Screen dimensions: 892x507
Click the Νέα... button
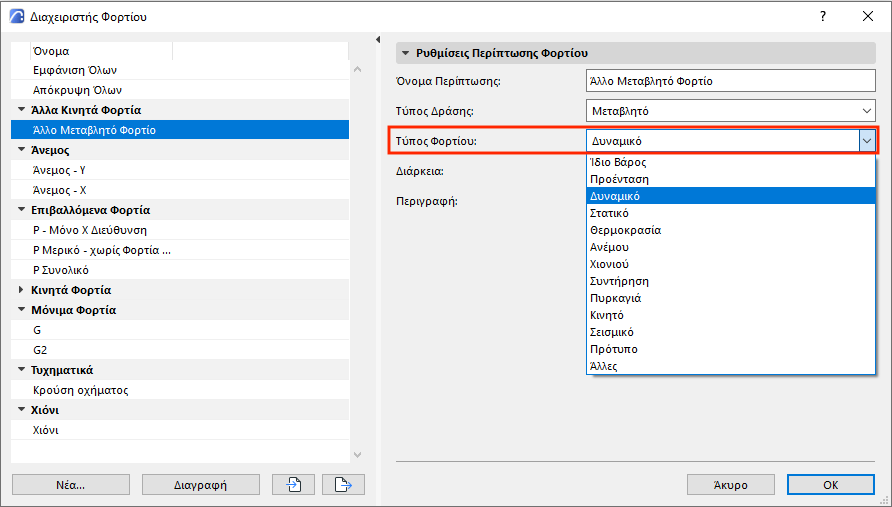(70, 485)
